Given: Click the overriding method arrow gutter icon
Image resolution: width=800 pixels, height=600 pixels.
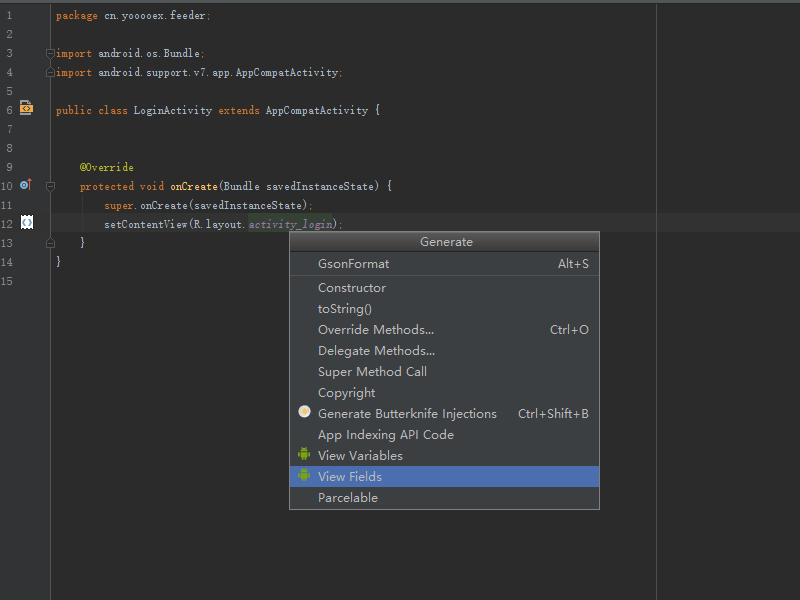Looking at the screenshot, I should (27, 185).
